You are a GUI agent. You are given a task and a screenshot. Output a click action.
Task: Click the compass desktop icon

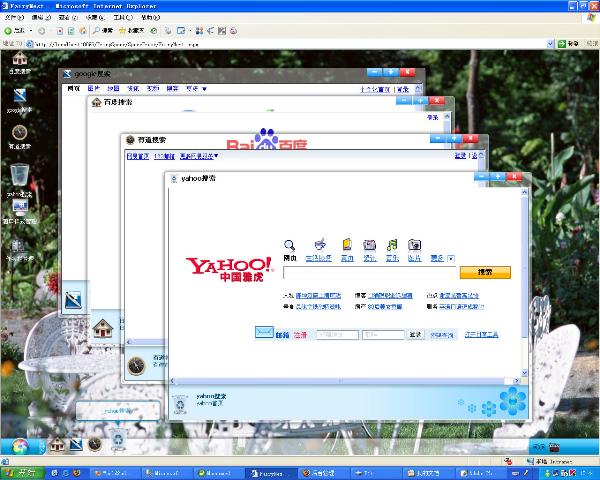pyautogui.click(x=19, y=132)
